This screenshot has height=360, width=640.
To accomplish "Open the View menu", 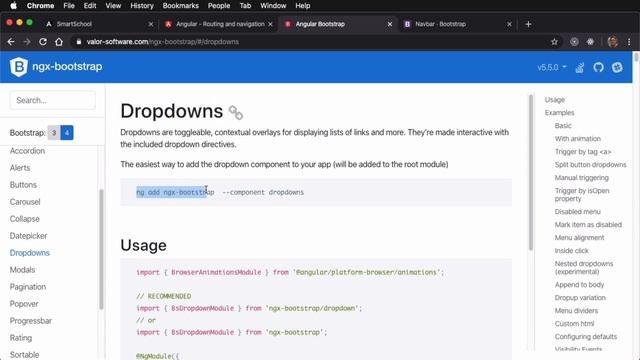I will pos(113,6).
